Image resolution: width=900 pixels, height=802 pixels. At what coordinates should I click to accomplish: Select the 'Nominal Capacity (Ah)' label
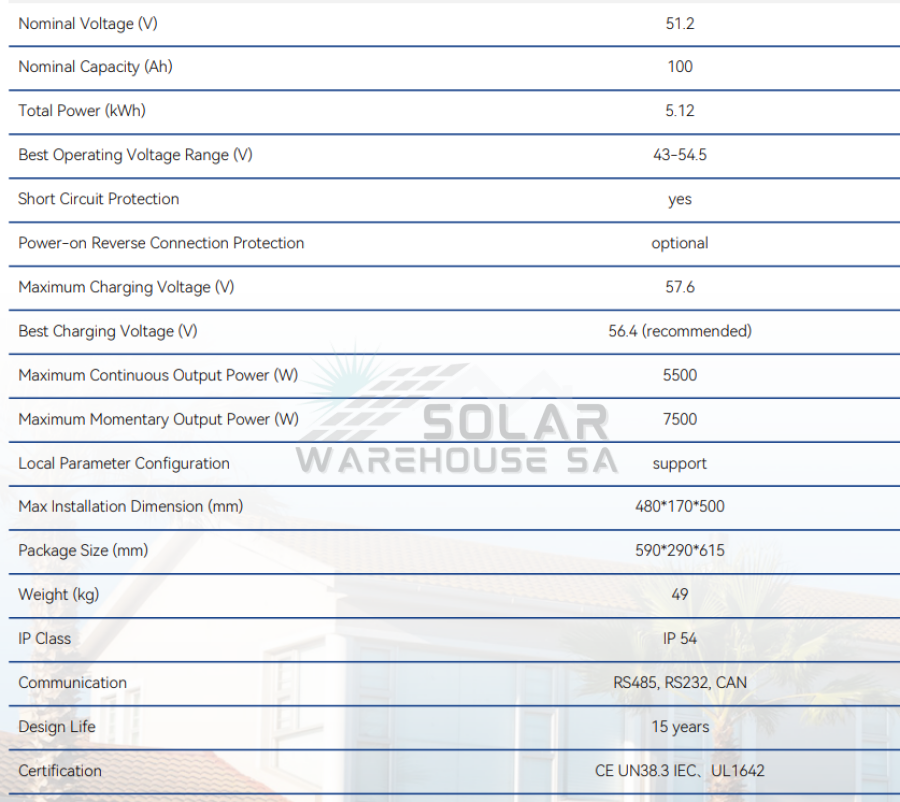tap(95, 67)
